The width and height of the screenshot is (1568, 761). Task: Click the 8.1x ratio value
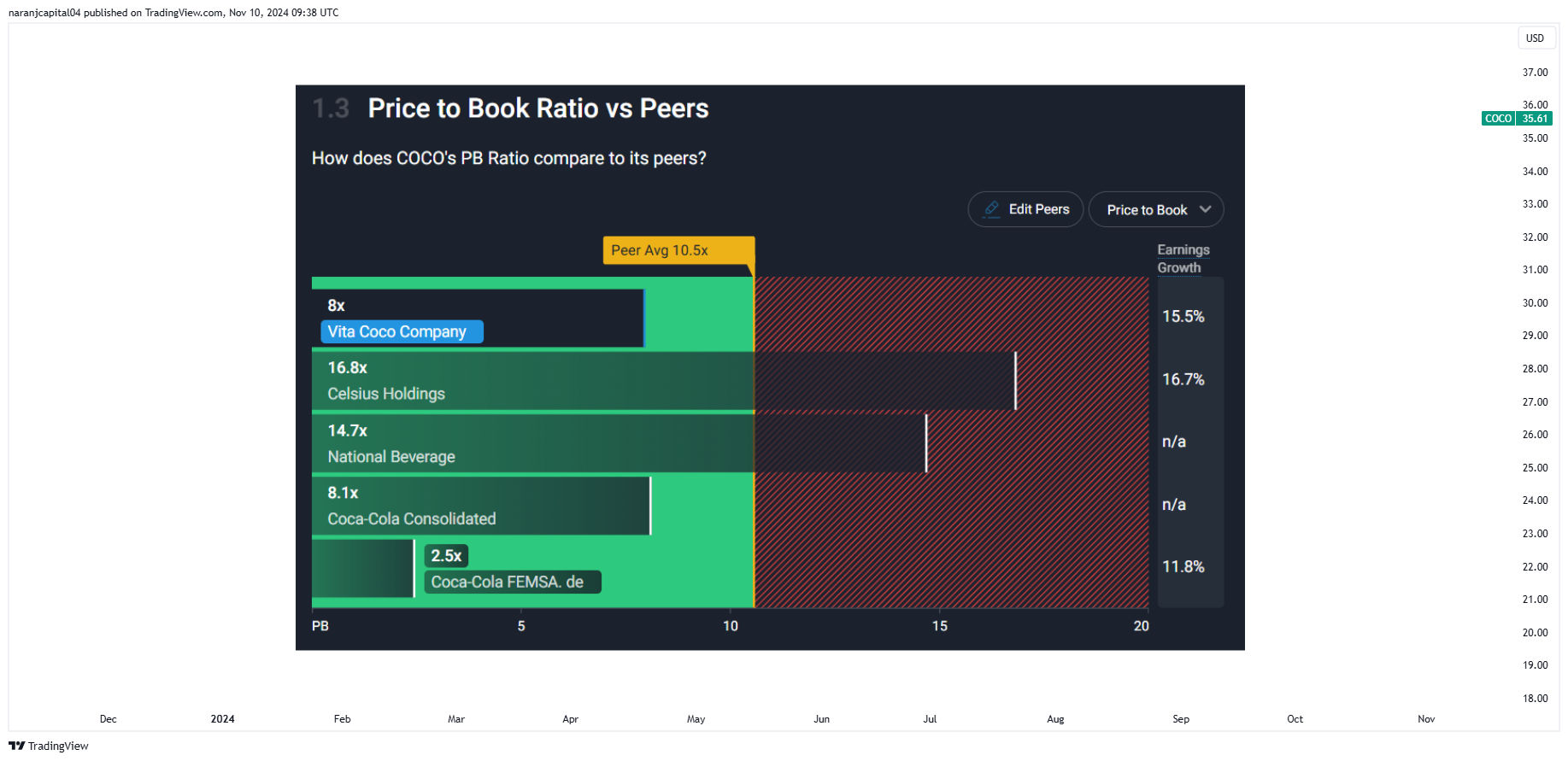[343, 493]
